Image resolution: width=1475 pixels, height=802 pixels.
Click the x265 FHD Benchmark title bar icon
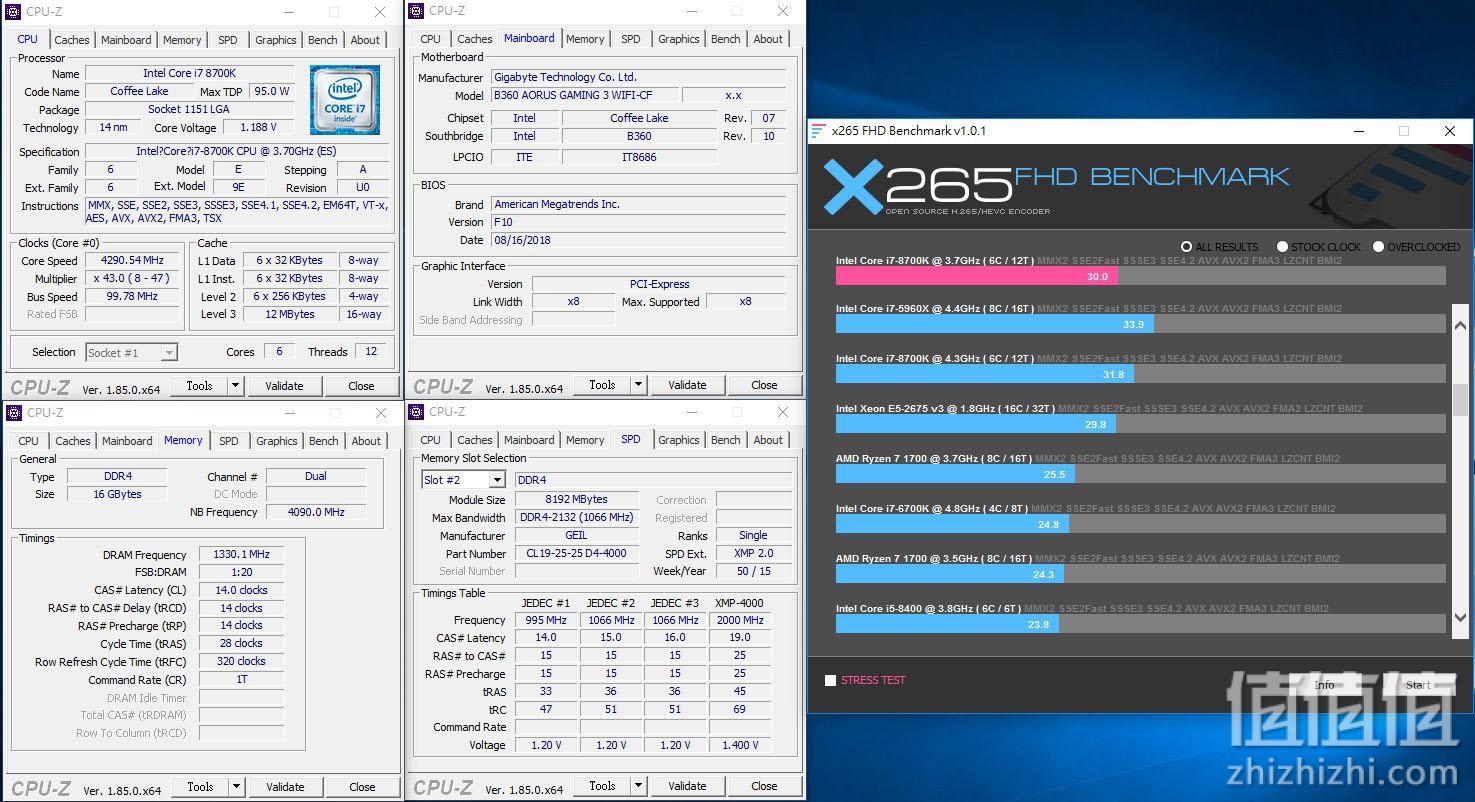pyautogui.click(x=818, y=131)
